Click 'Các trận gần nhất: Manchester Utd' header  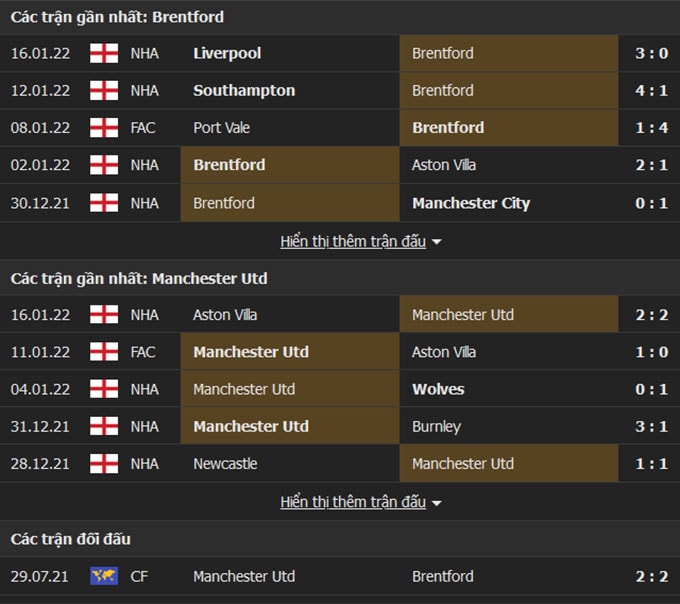[x=139, y=278]
